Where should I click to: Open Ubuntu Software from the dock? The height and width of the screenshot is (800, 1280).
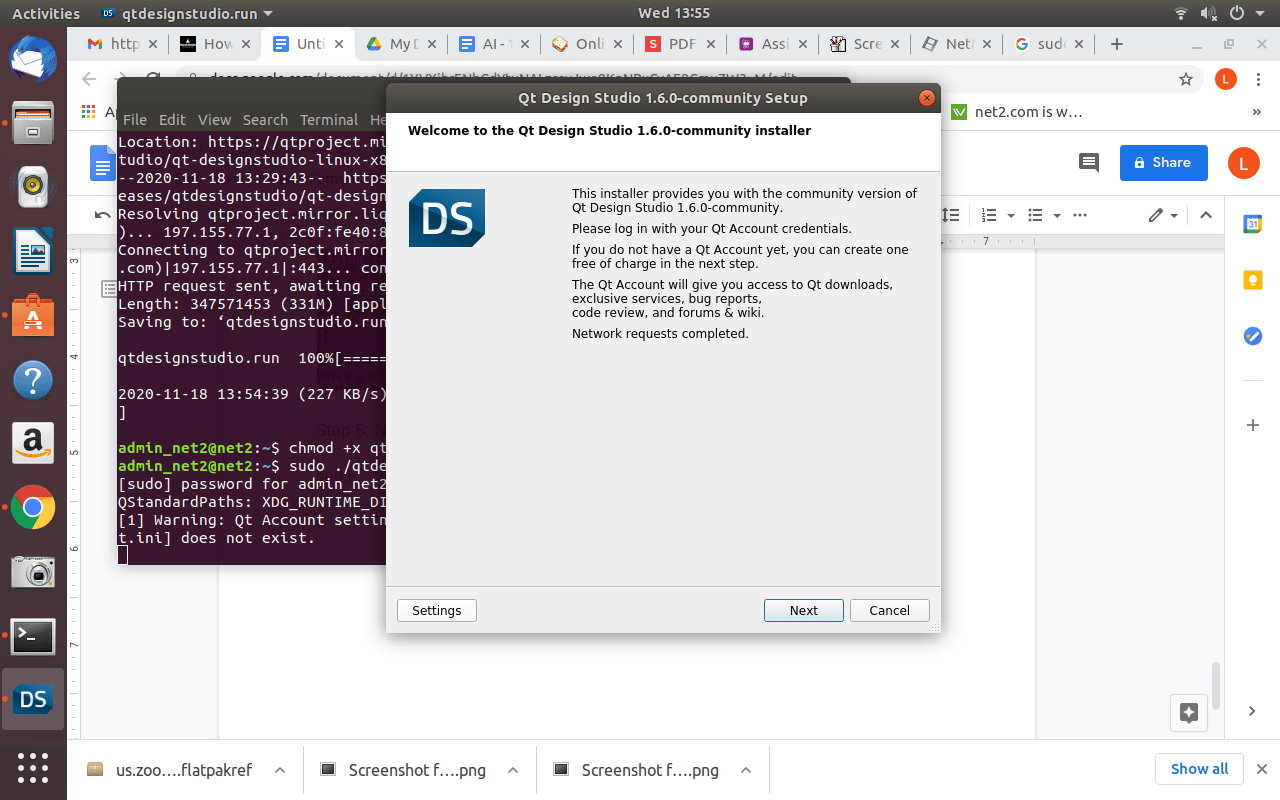click(x=33, y=316)
